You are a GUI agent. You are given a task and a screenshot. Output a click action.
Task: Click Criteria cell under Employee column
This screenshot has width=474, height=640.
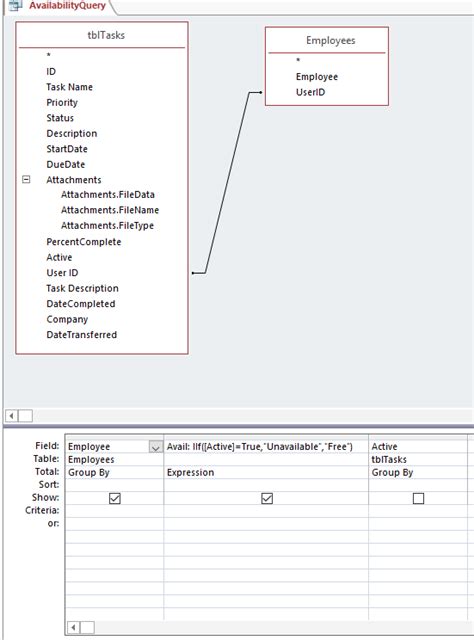click(x=114, y=511)
